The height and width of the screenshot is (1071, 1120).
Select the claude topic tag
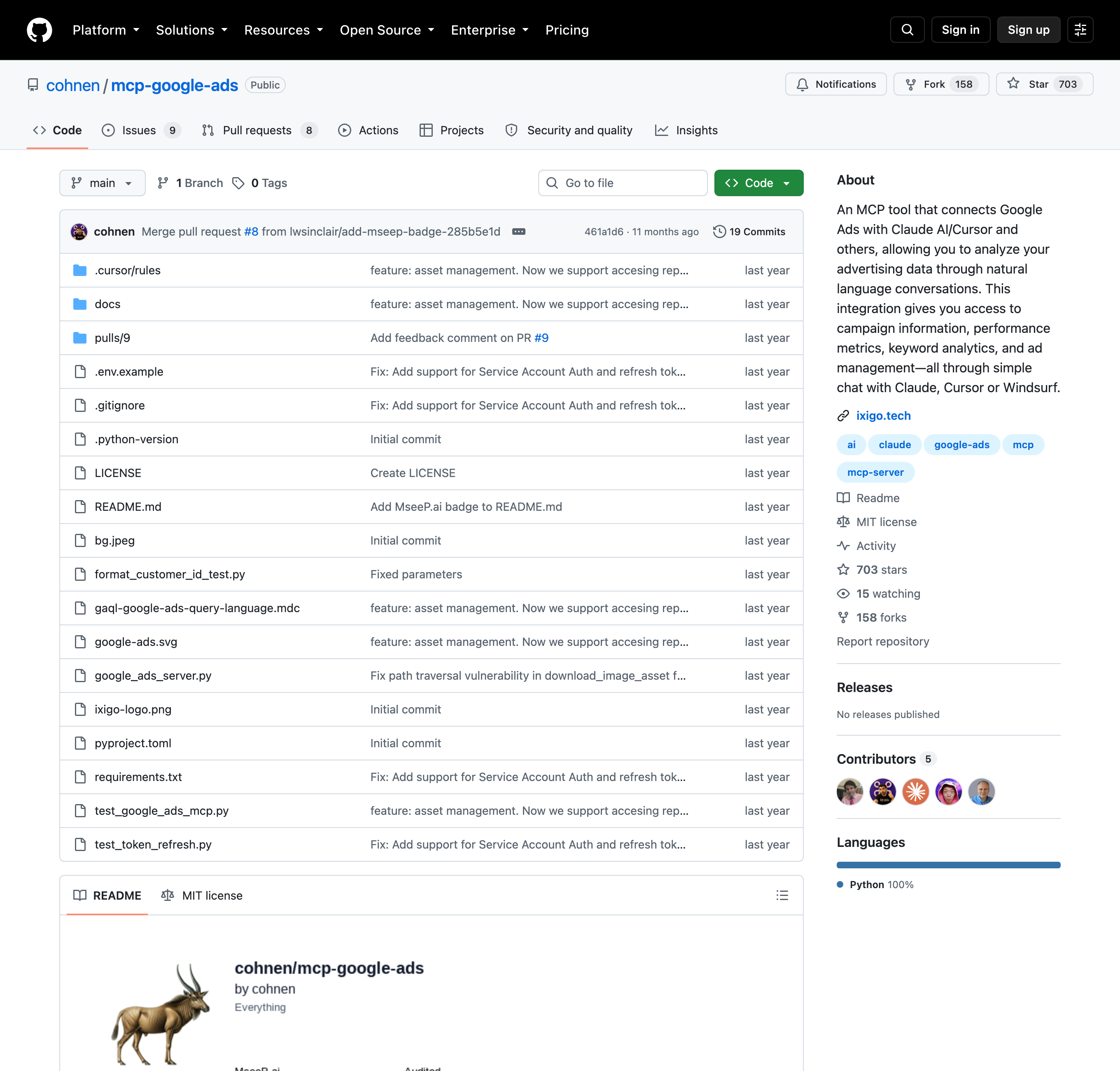pyautogui.click(x=894, y=445)
